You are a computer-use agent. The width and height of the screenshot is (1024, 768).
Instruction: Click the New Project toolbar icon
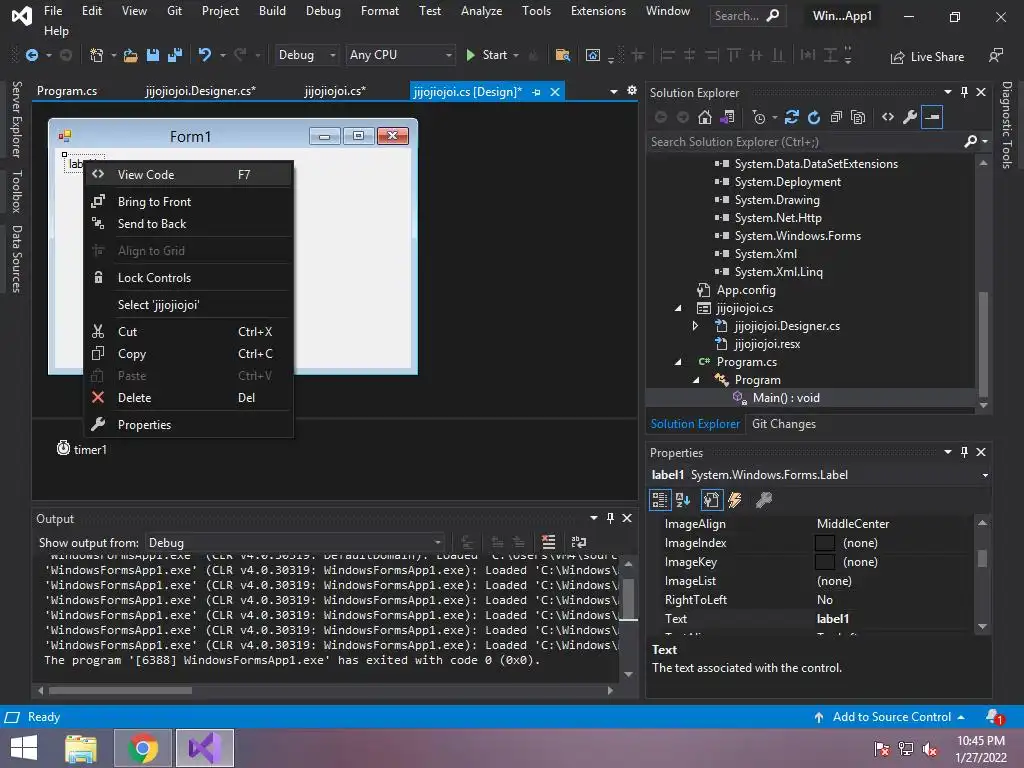[97, 56]
